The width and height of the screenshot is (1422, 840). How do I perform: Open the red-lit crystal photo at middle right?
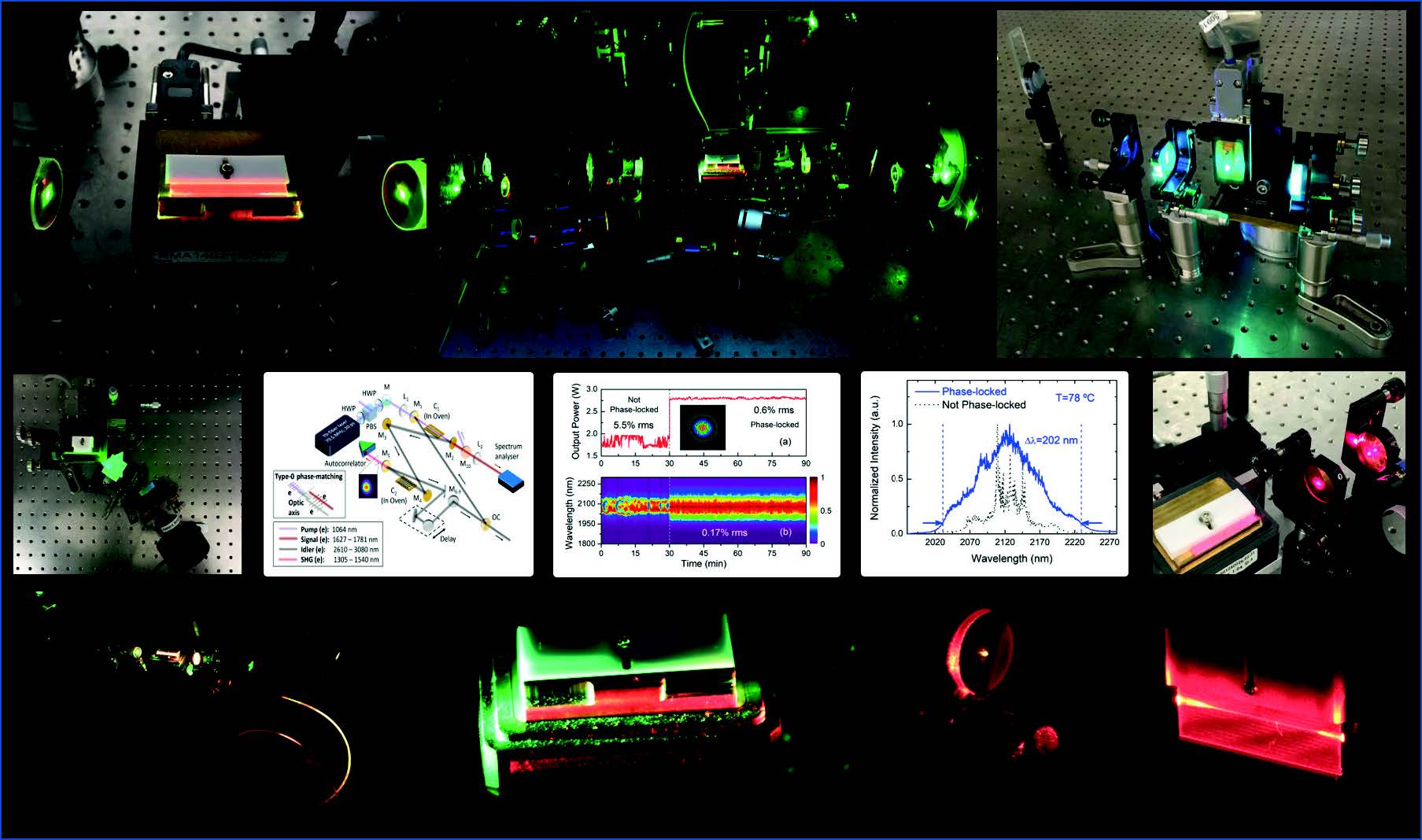[1278, 473]
